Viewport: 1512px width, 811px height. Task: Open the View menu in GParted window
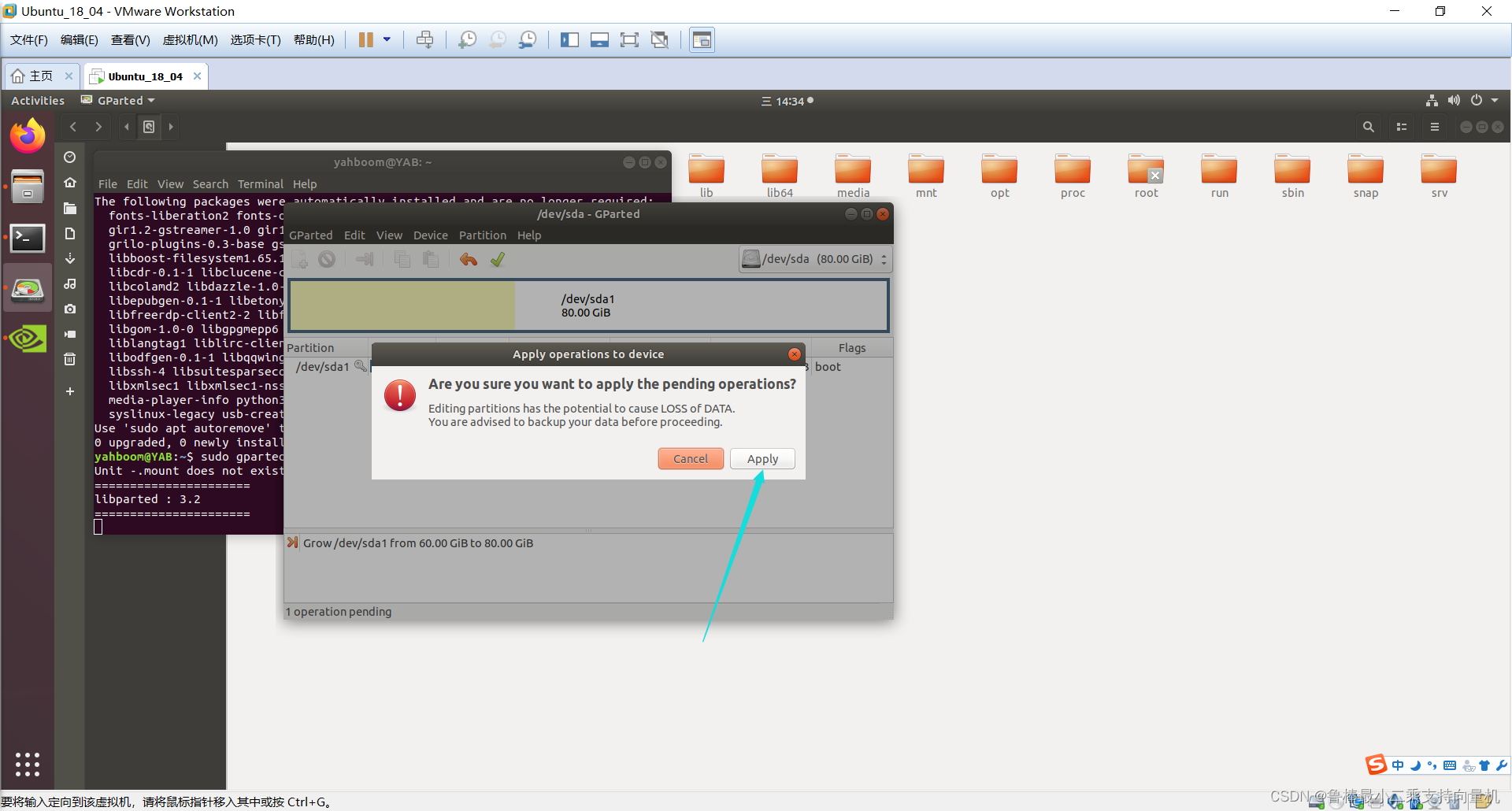pyautogui.click(x=389, y=235)
